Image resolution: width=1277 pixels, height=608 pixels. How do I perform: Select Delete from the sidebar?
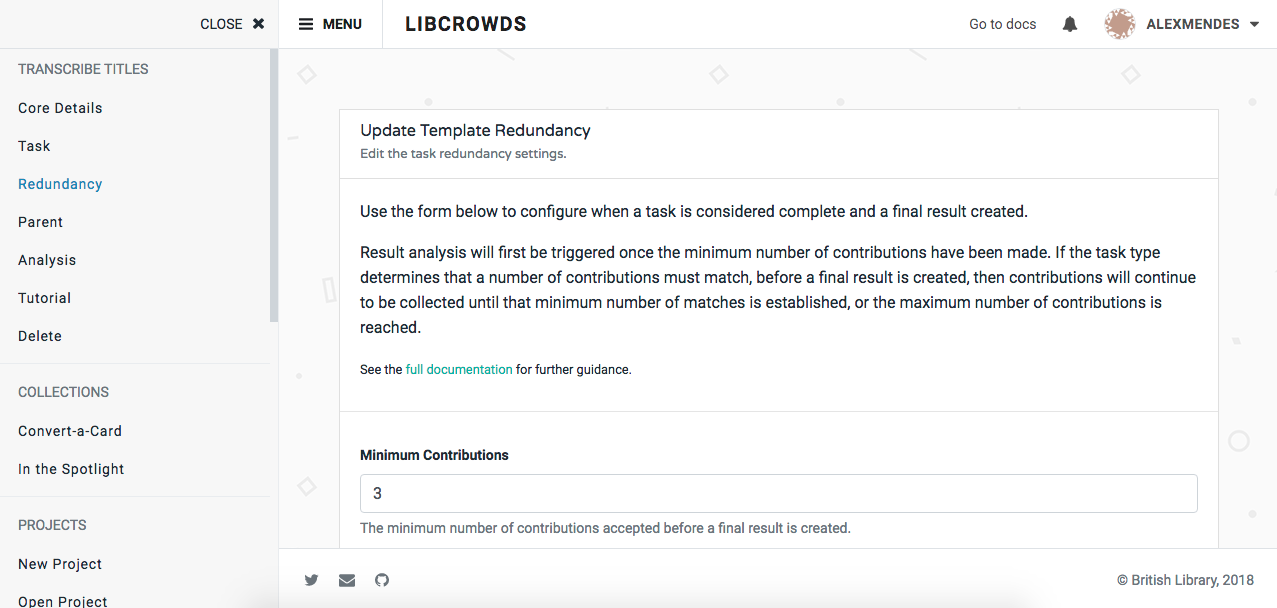39,335
